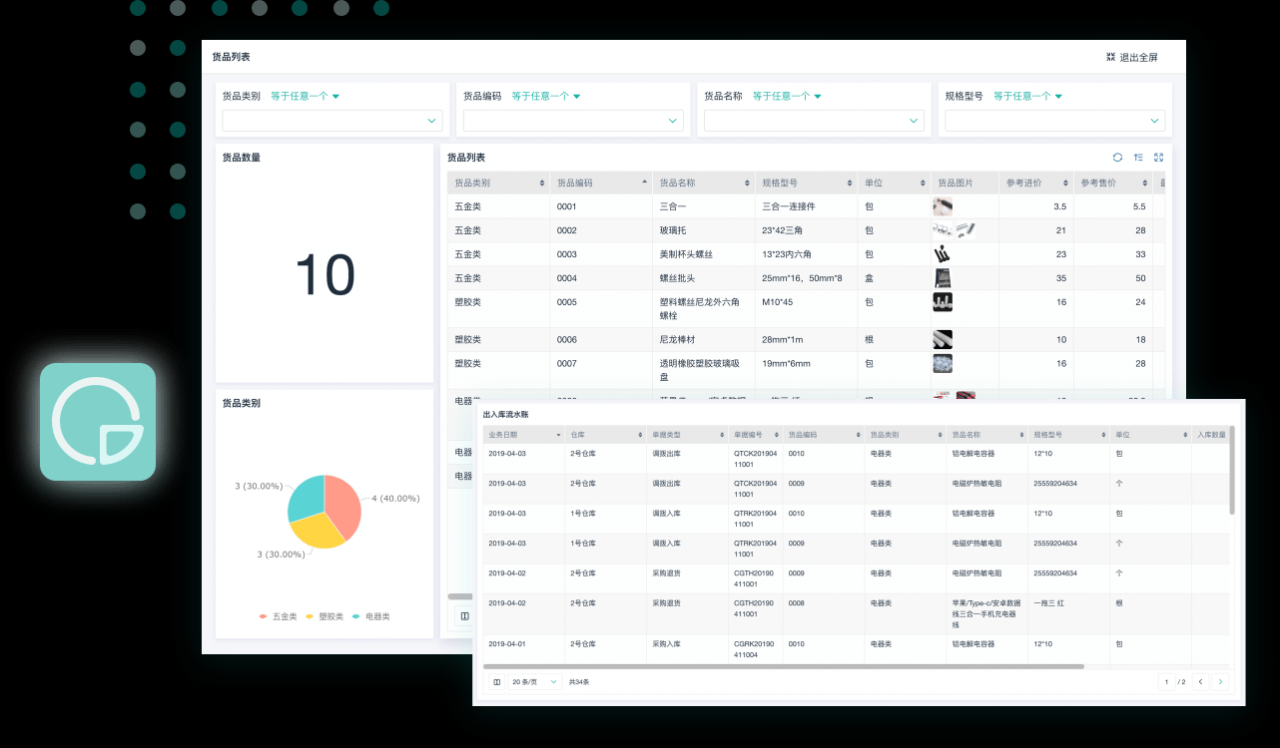Click the goods code cell 0001

(x=567, y=206)
